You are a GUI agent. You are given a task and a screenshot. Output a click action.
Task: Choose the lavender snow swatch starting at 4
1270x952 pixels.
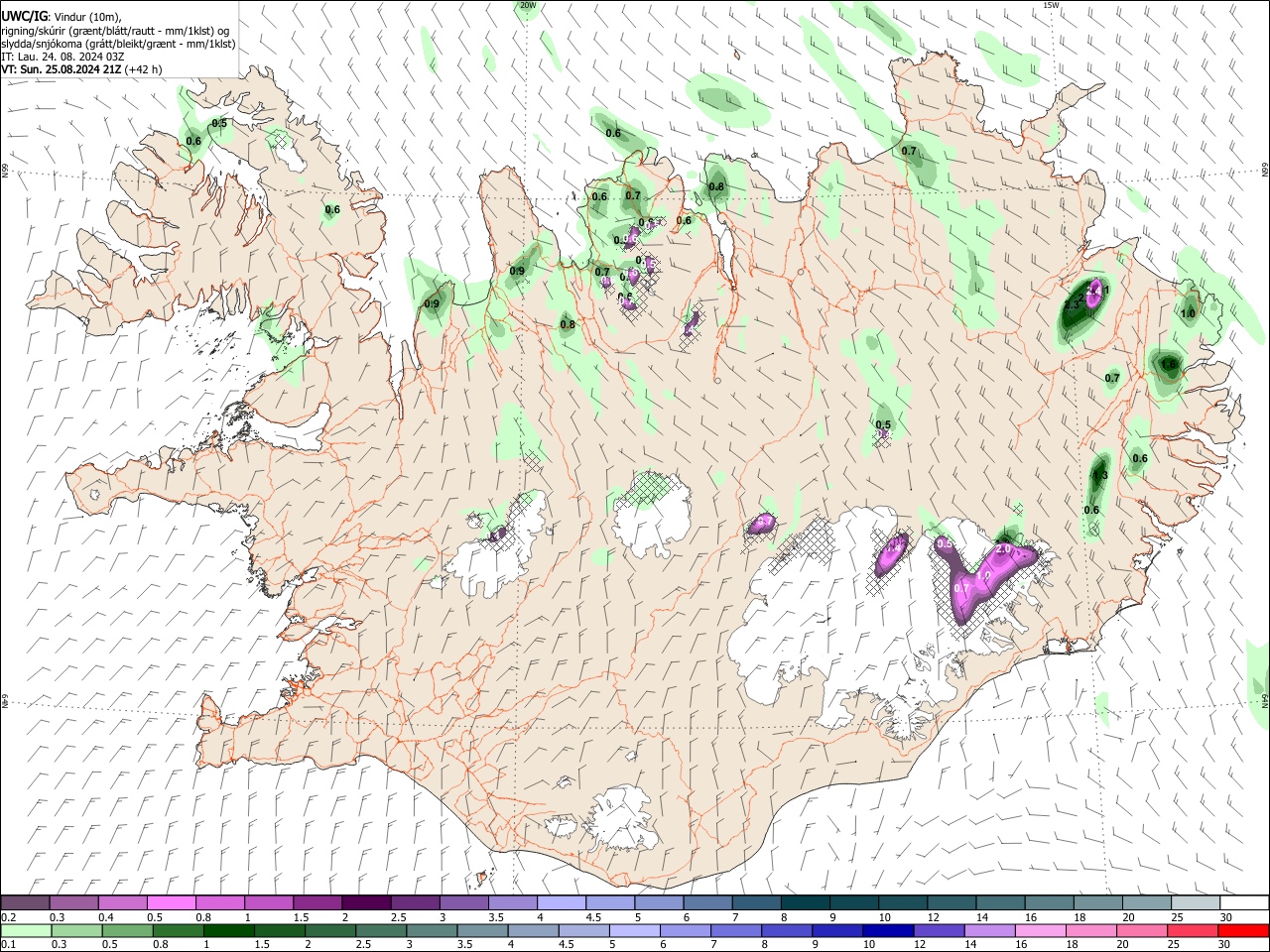point(560,902)
